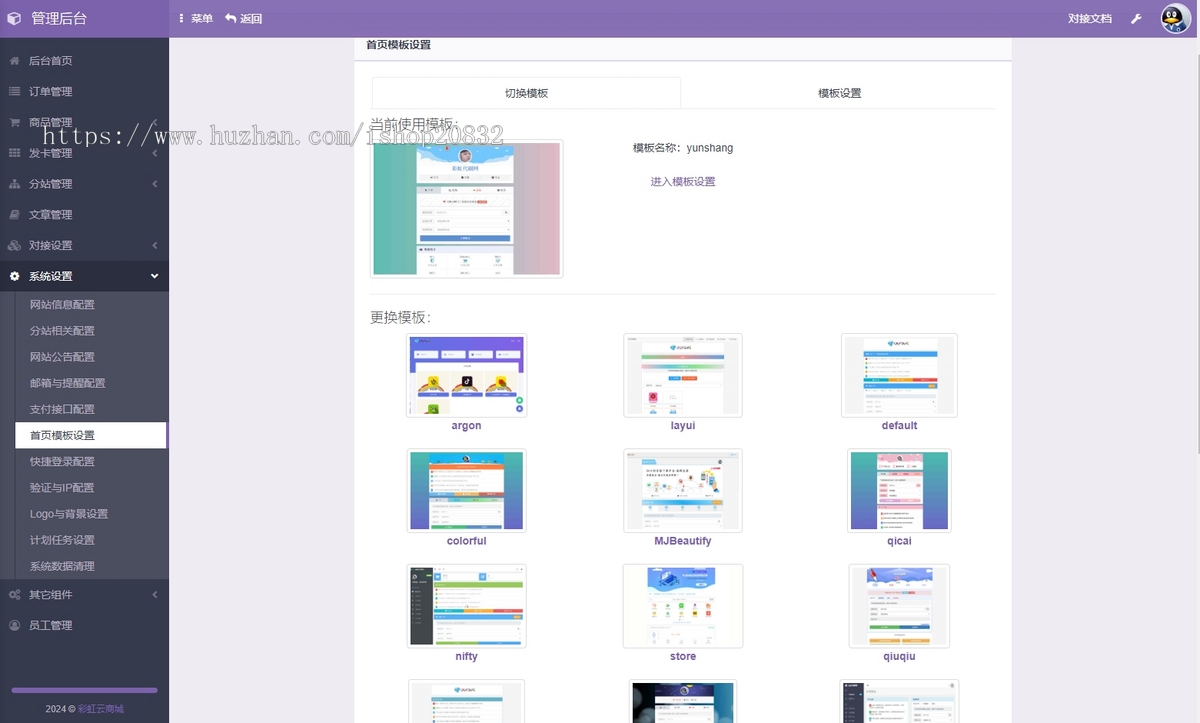Click the 员工管理 user icon
Viewport: 1200px width, 723px height.
coord(14,626)
